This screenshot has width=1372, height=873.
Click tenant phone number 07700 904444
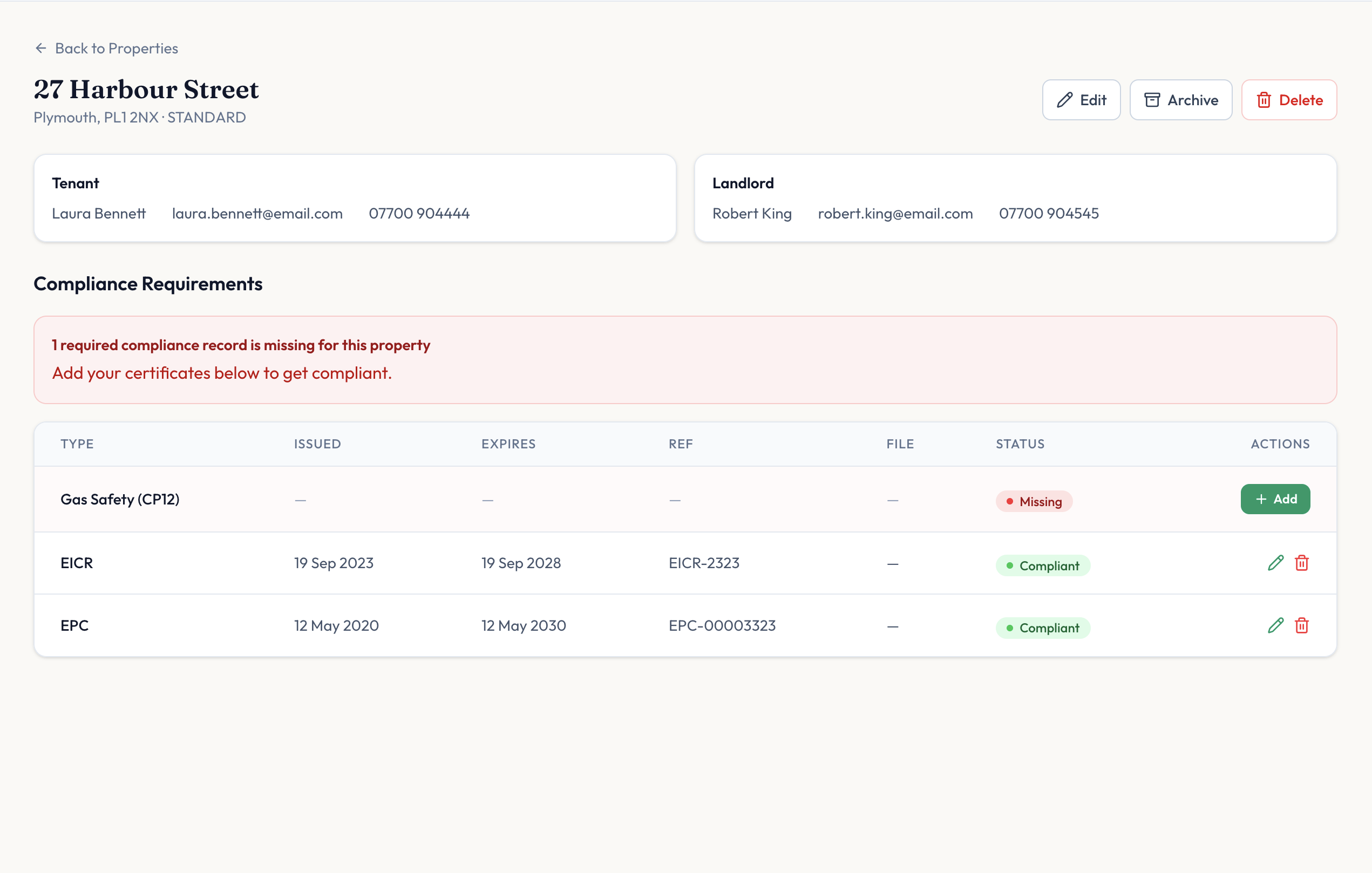(x=419, y=214)
